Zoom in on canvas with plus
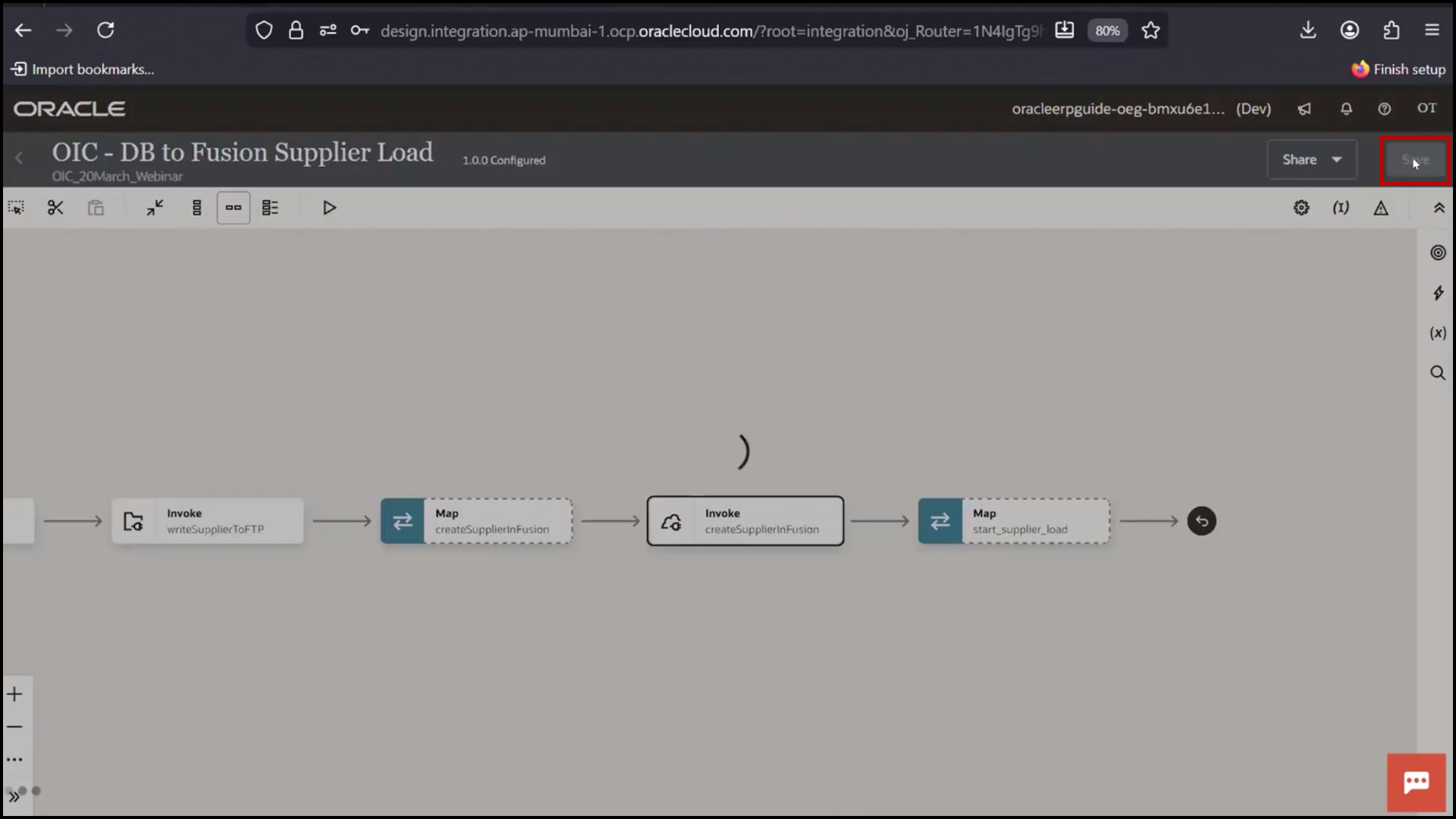Screen dimensions: 1456x819 [15, 694]
